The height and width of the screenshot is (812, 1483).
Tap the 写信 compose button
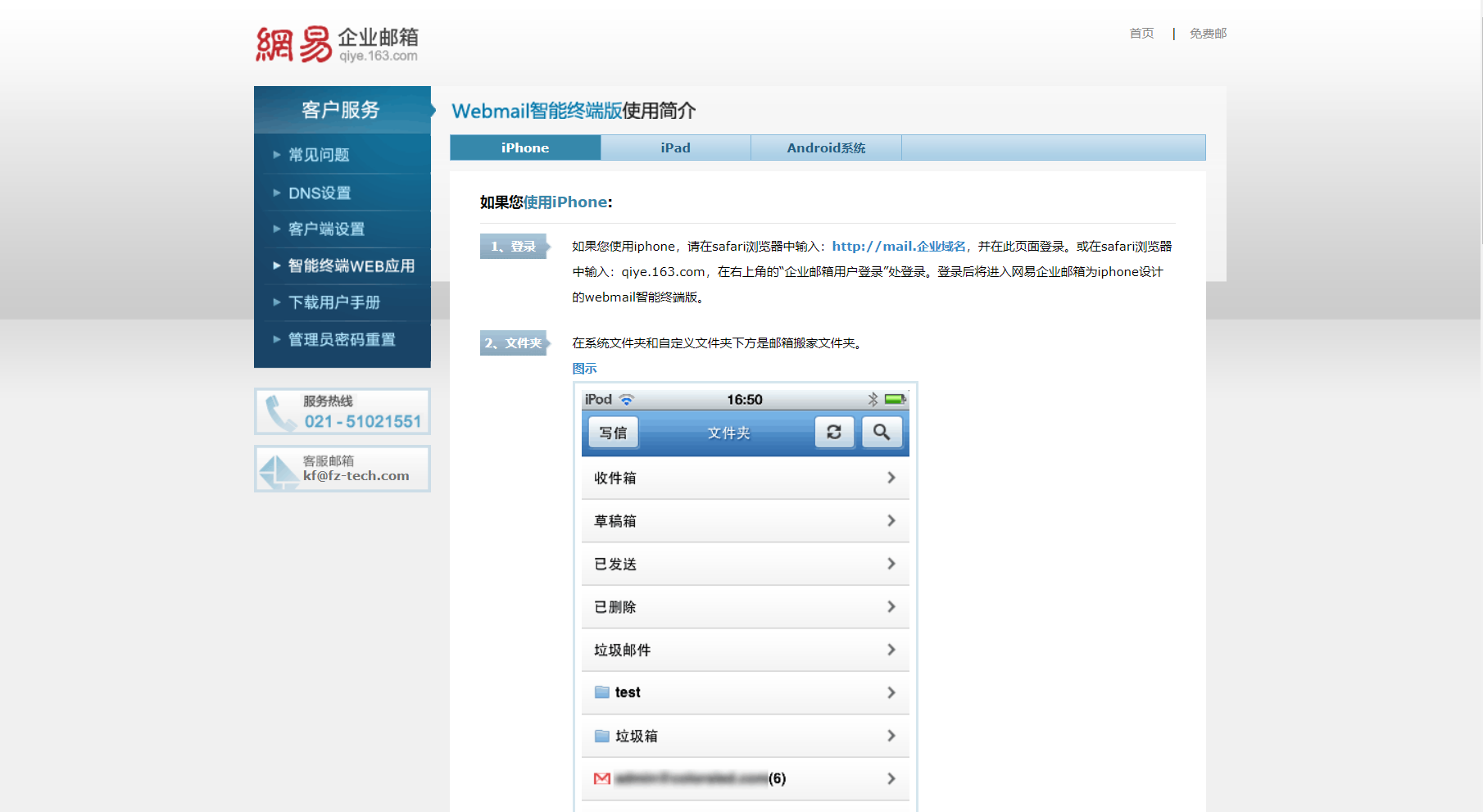[x=613, y=433]
